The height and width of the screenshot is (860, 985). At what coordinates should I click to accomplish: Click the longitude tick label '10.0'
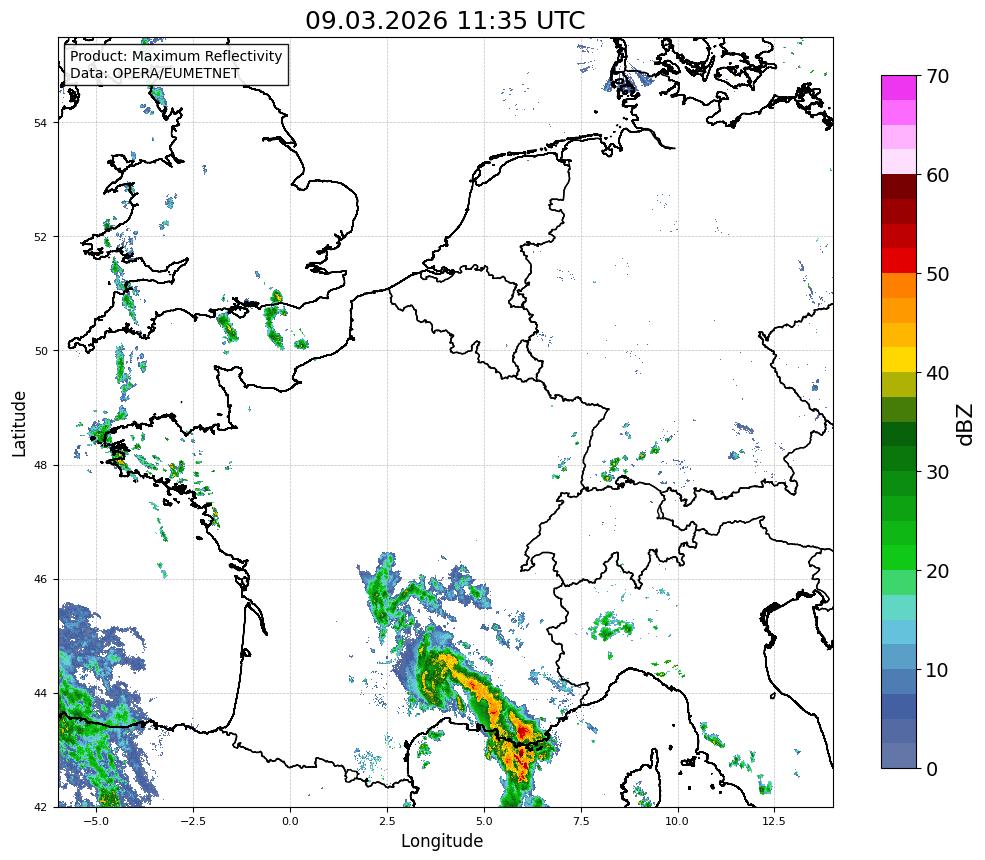click(x=677, y=821)
